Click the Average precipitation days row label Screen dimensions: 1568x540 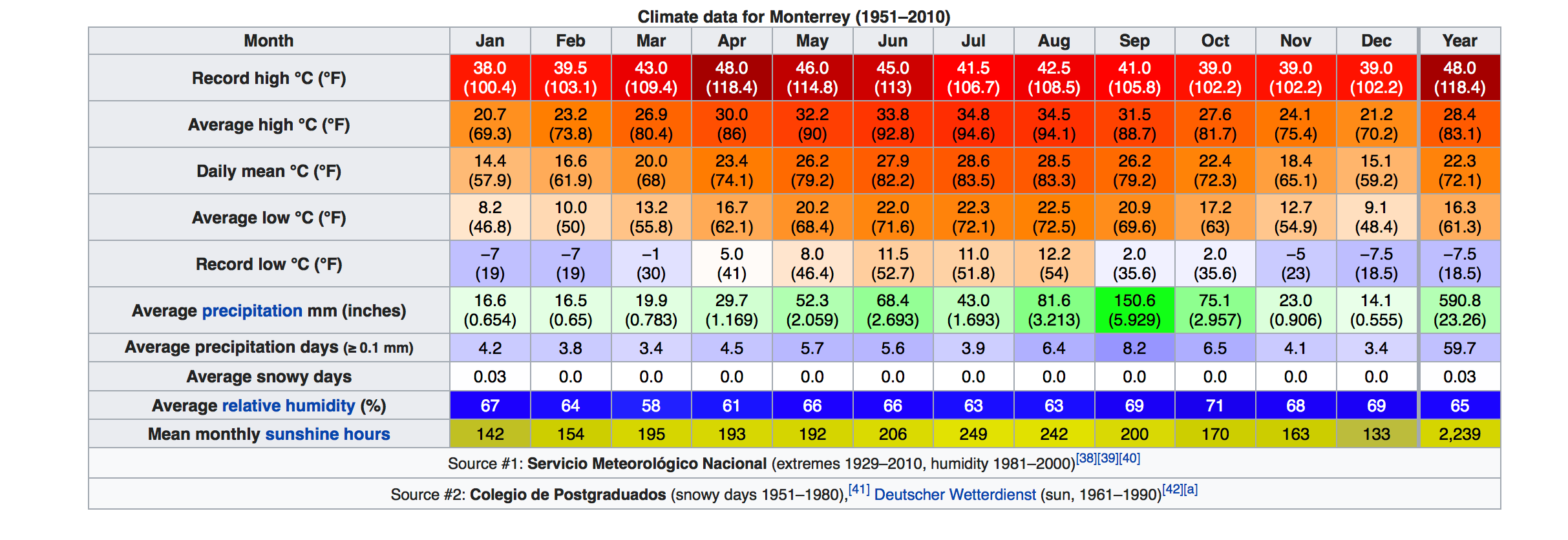(269, 348)
